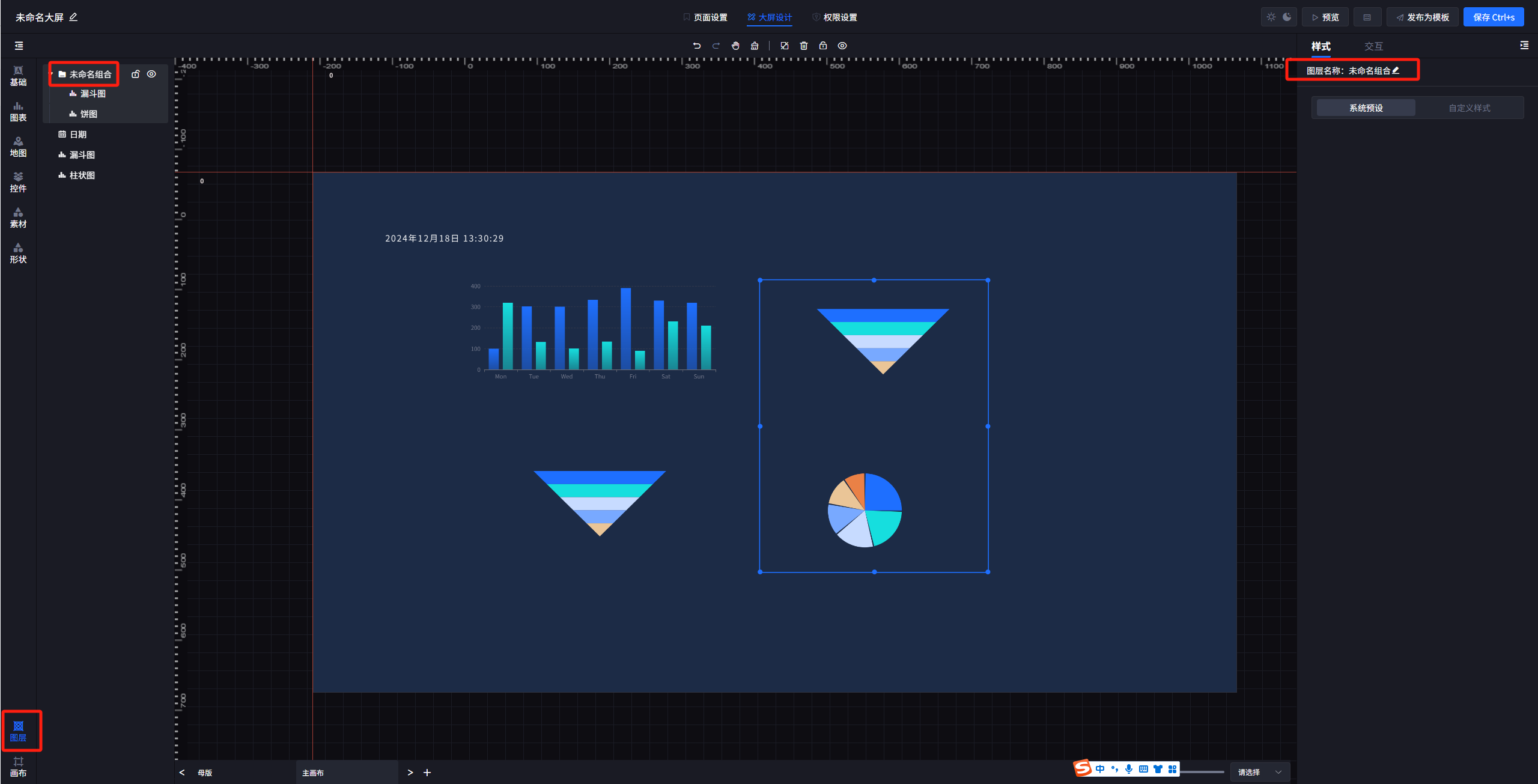1538x784 pixels.
Task: Collapse the 未命名组合 group arrow
Action: click(52, 74)
